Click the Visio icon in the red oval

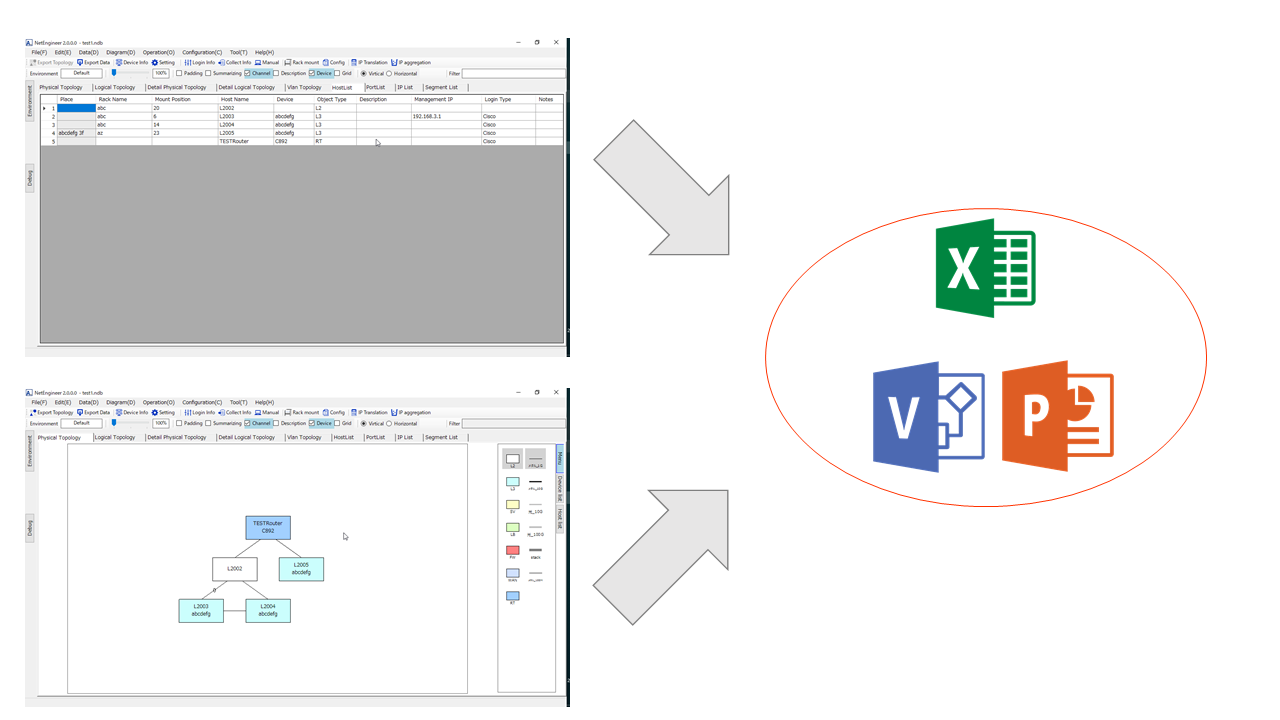(x=928, y=416)
